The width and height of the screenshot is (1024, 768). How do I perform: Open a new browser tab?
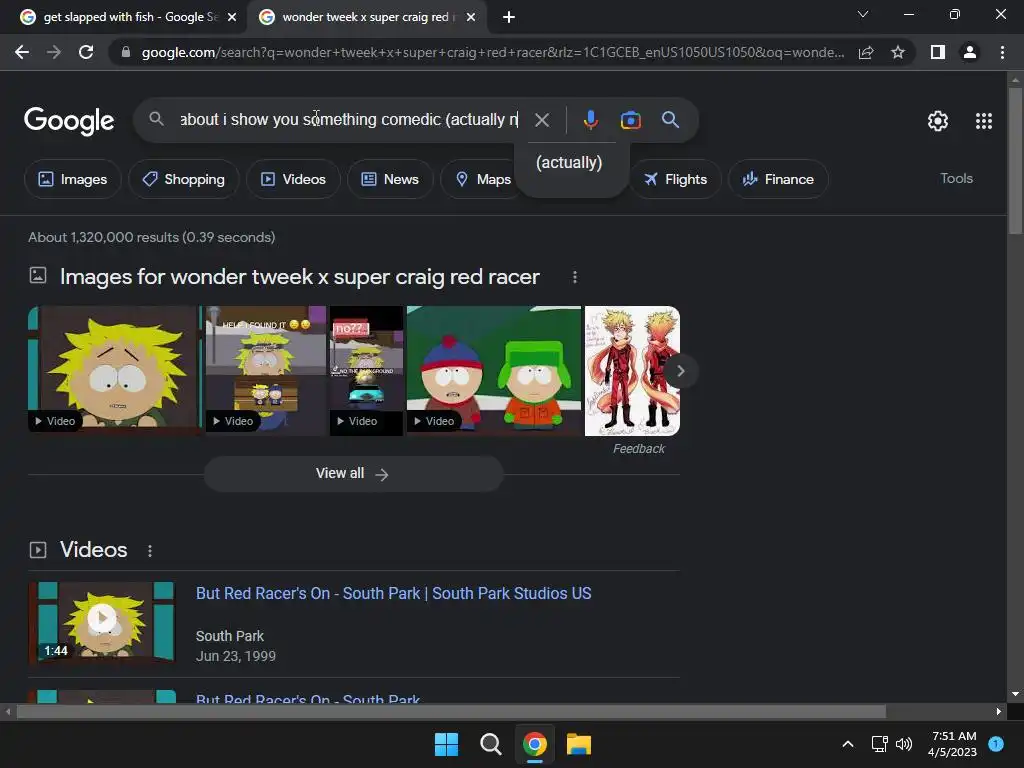509,17
